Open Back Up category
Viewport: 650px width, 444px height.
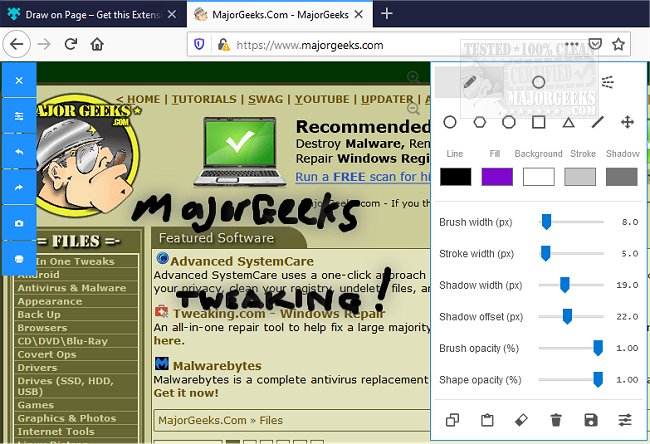[x=39, y=315]
